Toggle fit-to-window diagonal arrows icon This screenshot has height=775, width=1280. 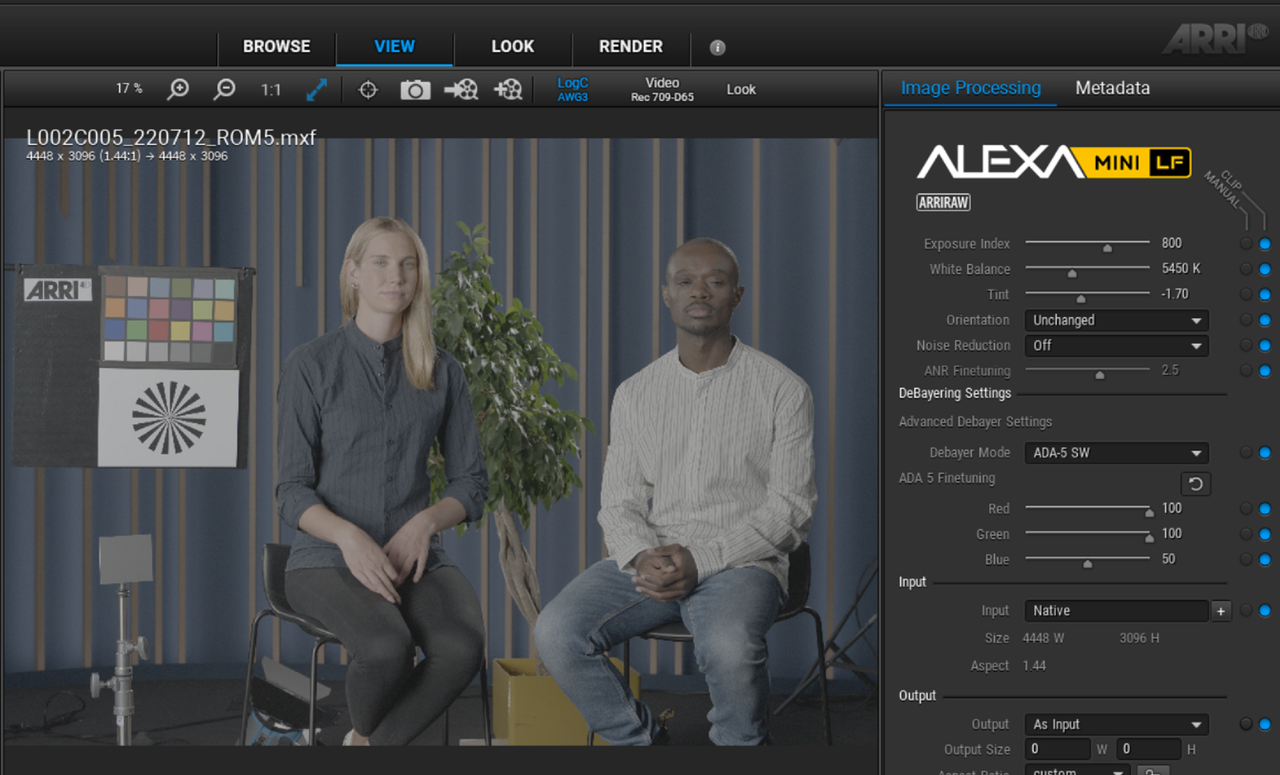317,89
